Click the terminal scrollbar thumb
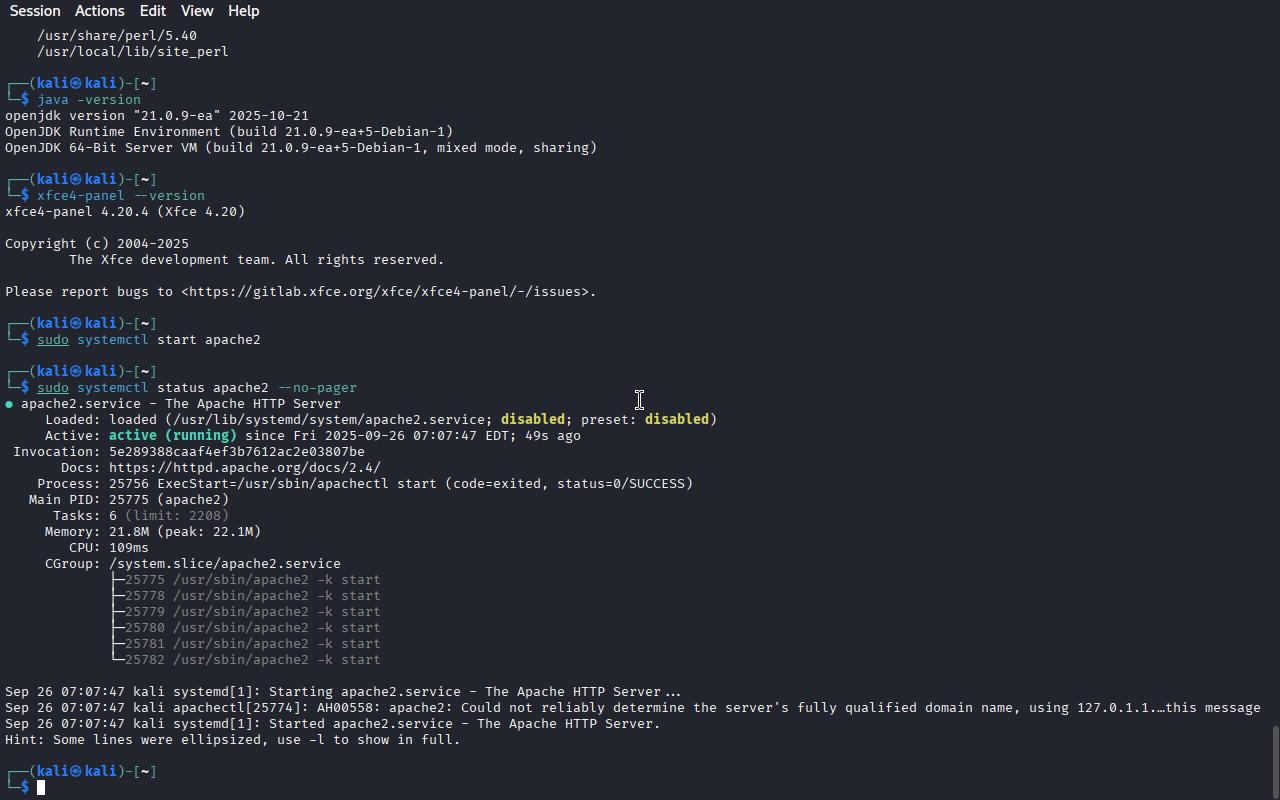Screen dimensions: 1280x800 point(1274,762)
